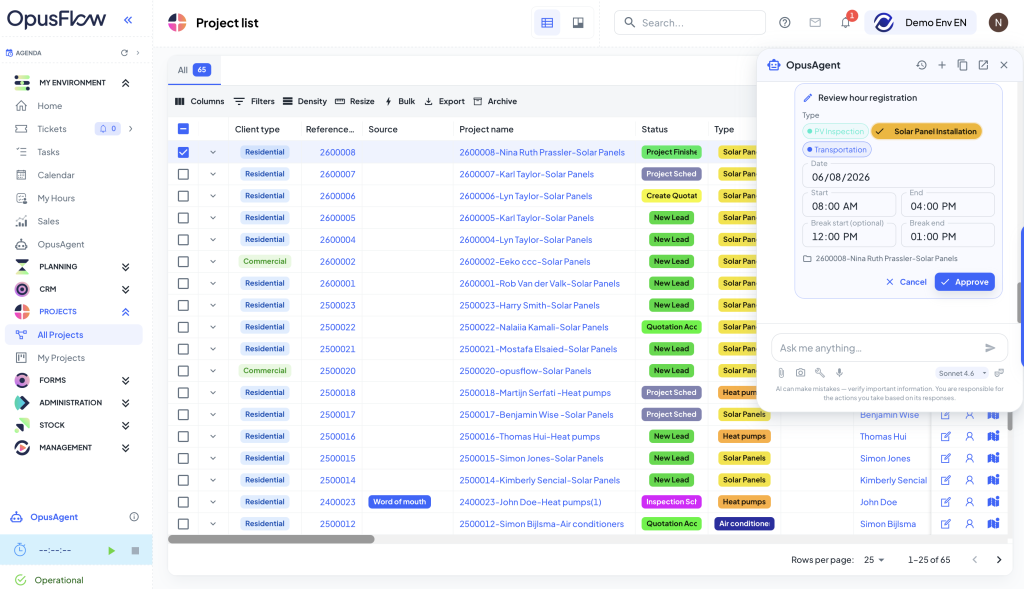
Task: Toggle the select-all header checkbox
Action: click(184, 129)
